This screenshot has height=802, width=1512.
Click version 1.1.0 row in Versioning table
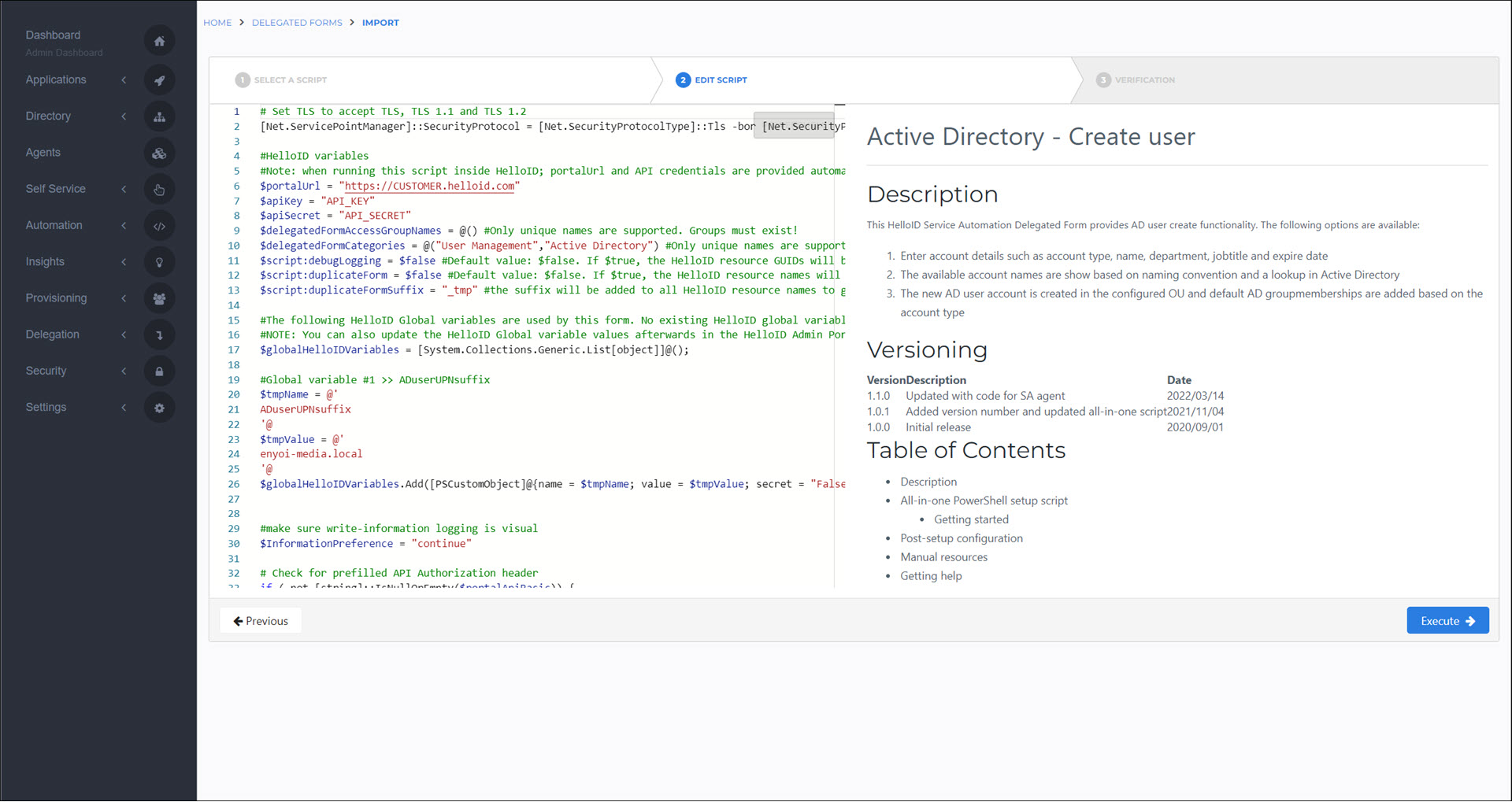(1046, 396)
